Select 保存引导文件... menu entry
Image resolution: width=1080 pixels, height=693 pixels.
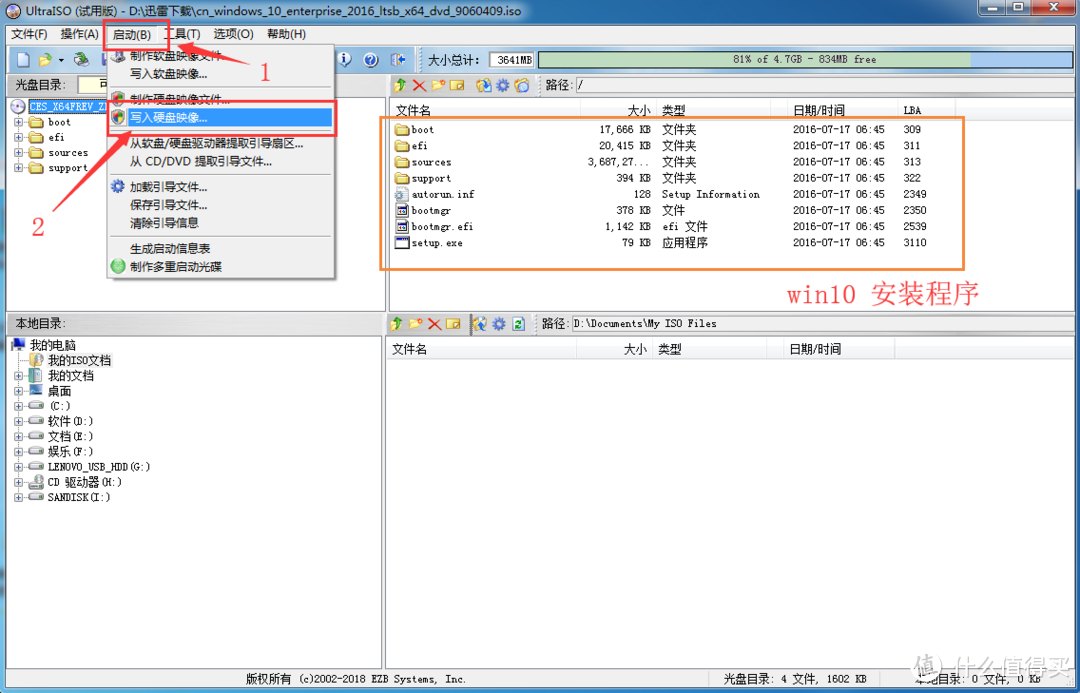pos(220,205)
